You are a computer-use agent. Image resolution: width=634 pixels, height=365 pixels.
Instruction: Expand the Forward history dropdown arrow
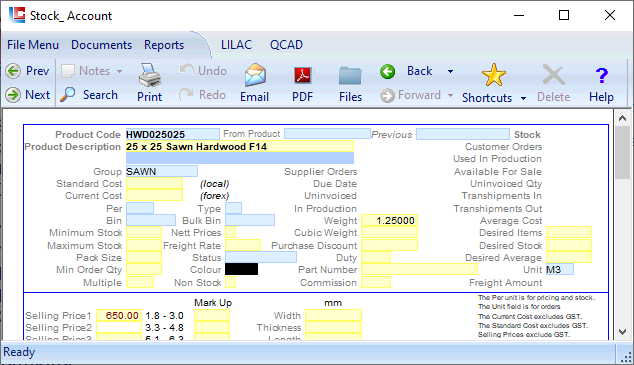[x=450, y=95]
